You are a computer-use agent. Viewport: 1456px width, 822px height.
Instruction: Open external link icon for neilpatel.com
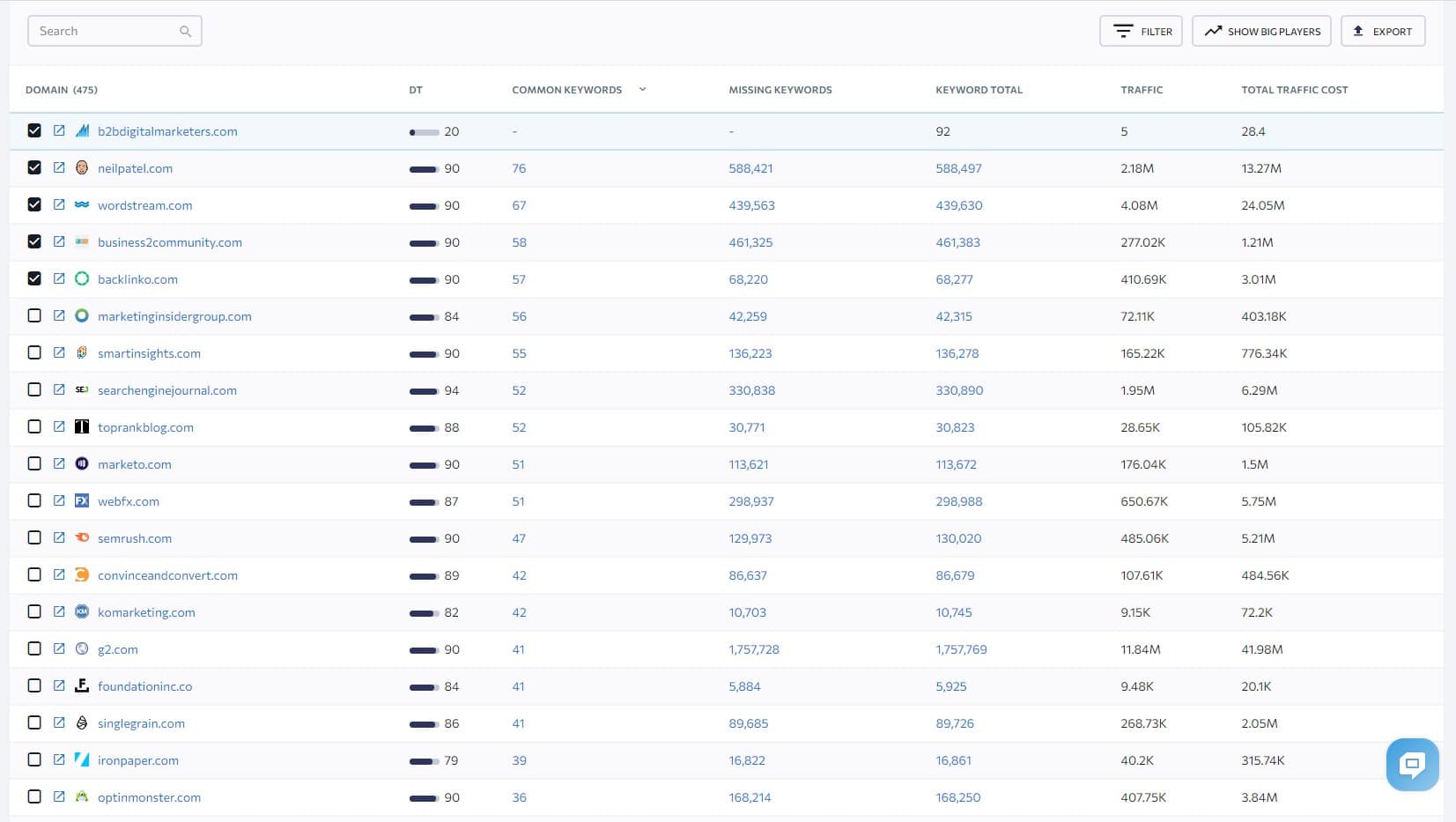tap(59, 167)
